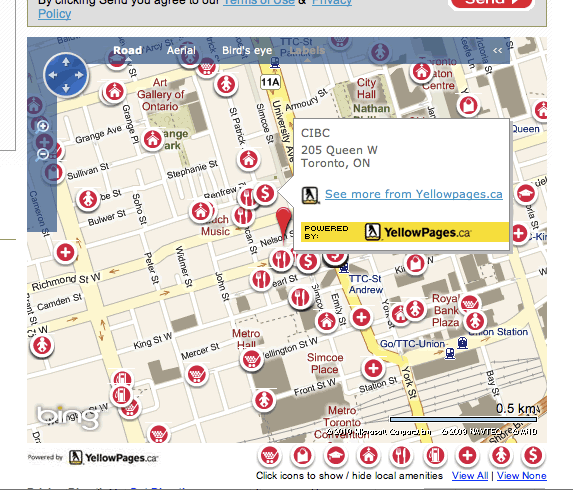
Task: Click baby pin left of Royal Bank Plaza
Action: click(415, 309)
